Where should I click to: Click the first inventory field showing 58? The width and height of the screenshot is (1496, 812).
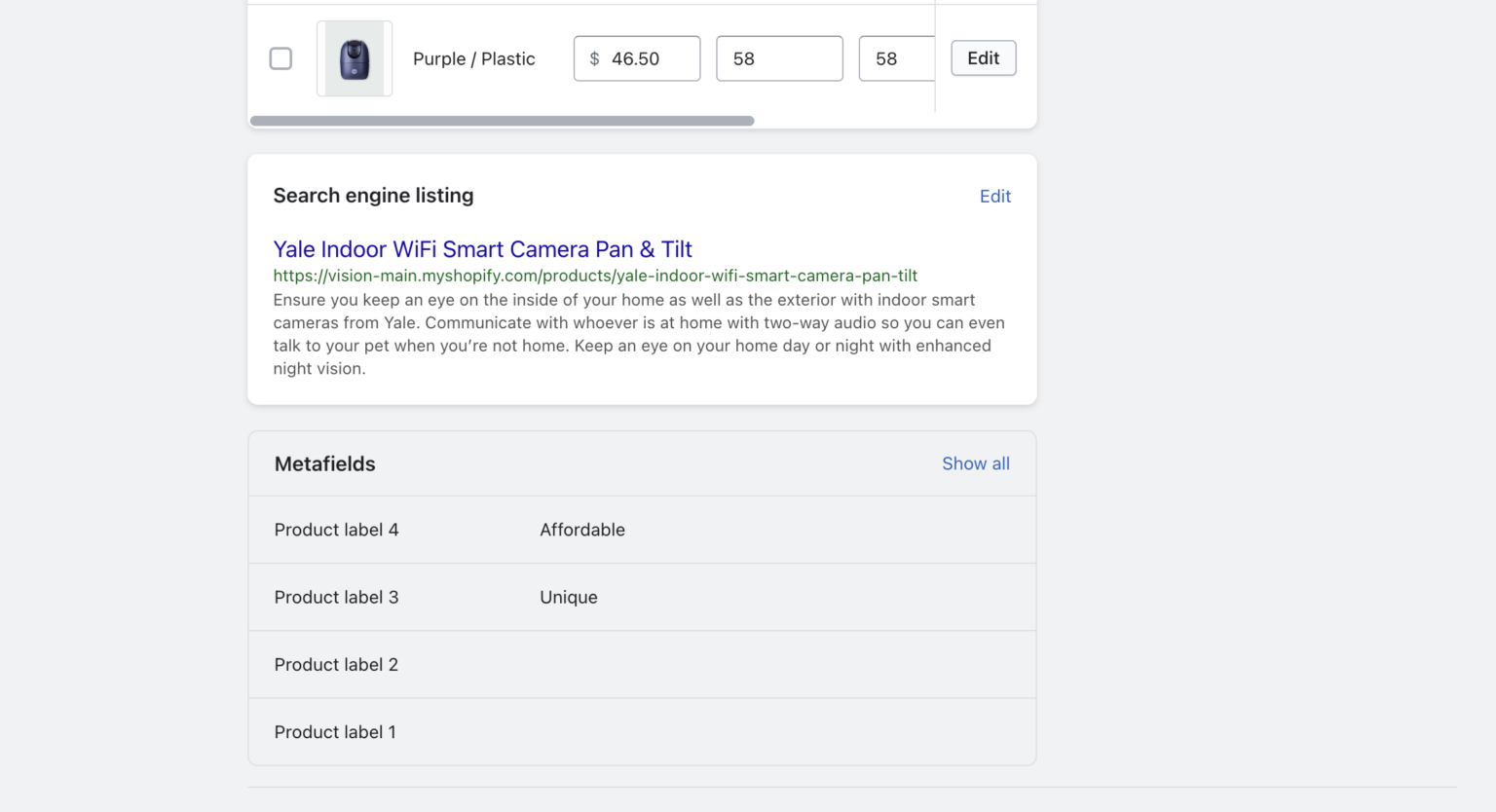778,58
